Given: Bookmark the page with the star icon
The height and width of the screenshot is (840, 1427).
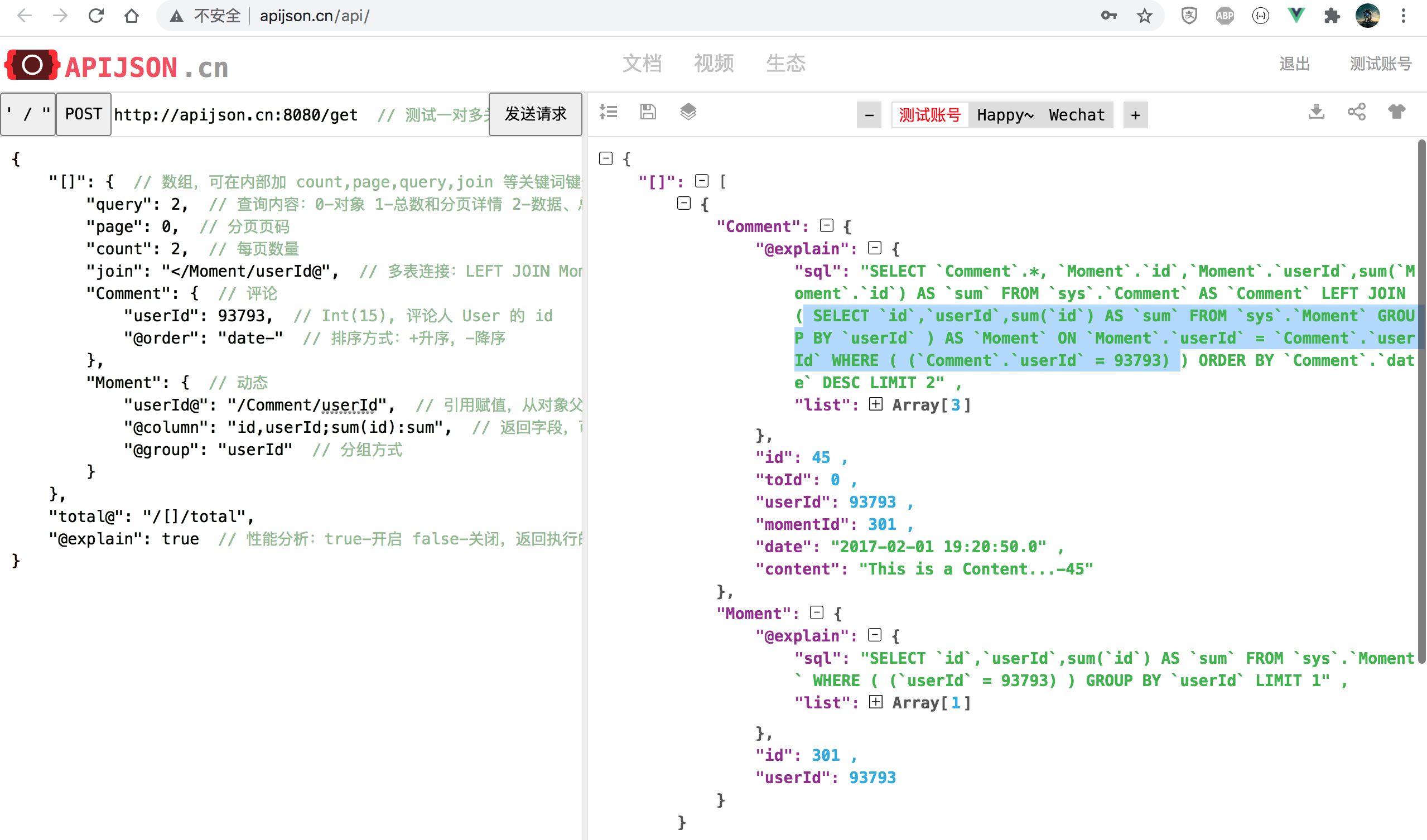Looking at the screenshot, I should click(x=1144, y=16).
